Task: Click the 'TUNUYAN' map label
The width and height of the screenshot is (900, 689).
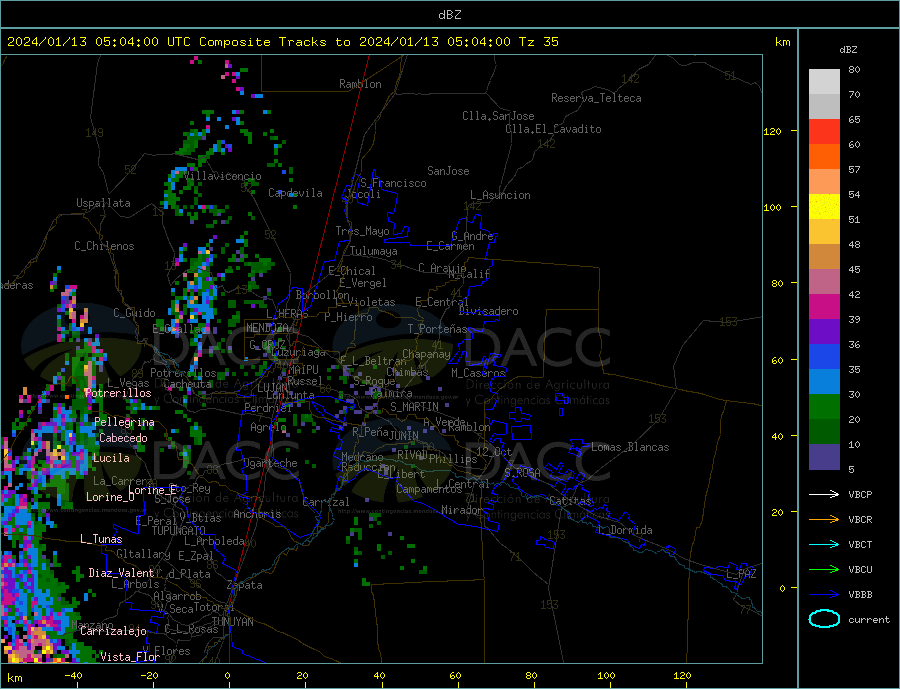Action: tap(232, 622)
